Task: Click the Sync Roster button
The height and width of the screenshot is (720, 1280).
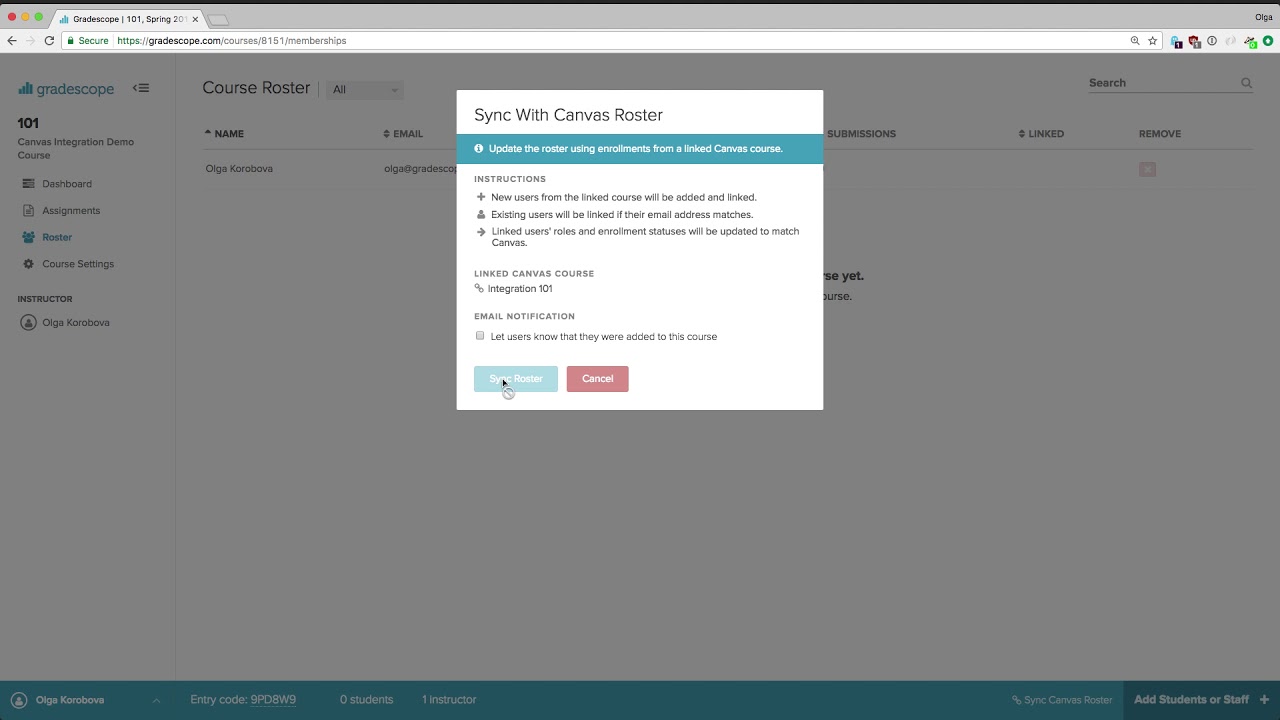Action: click(515, 379)
